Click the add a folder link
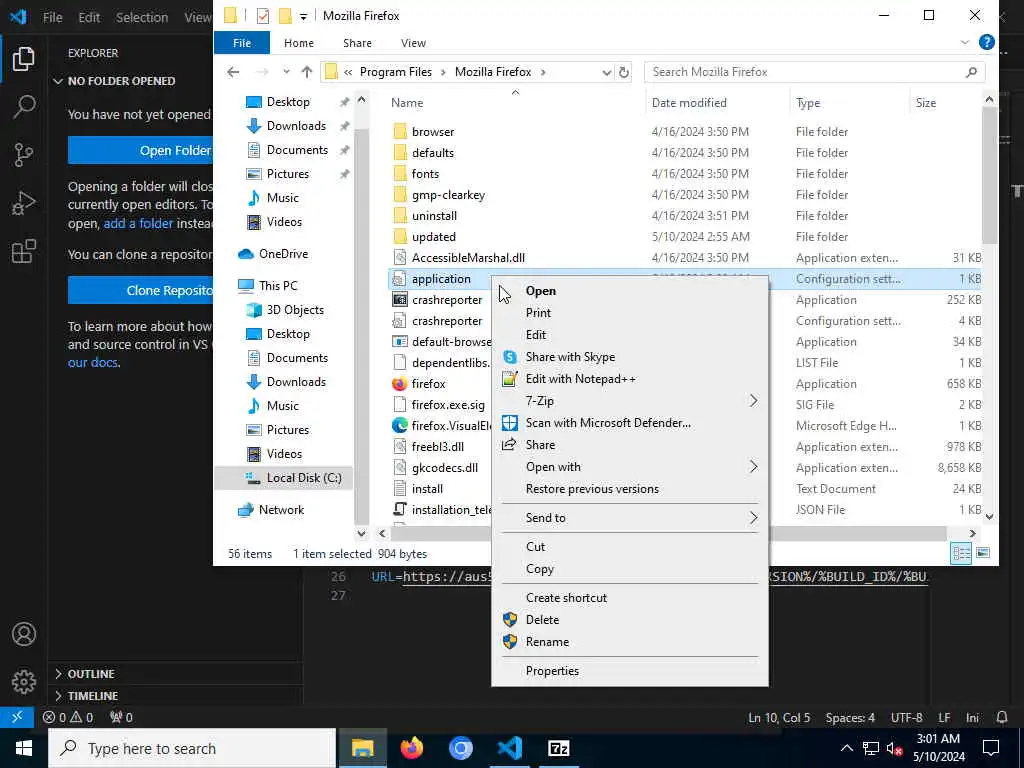Viewport: 1024px width, 768px height. (x=138, y=223)
